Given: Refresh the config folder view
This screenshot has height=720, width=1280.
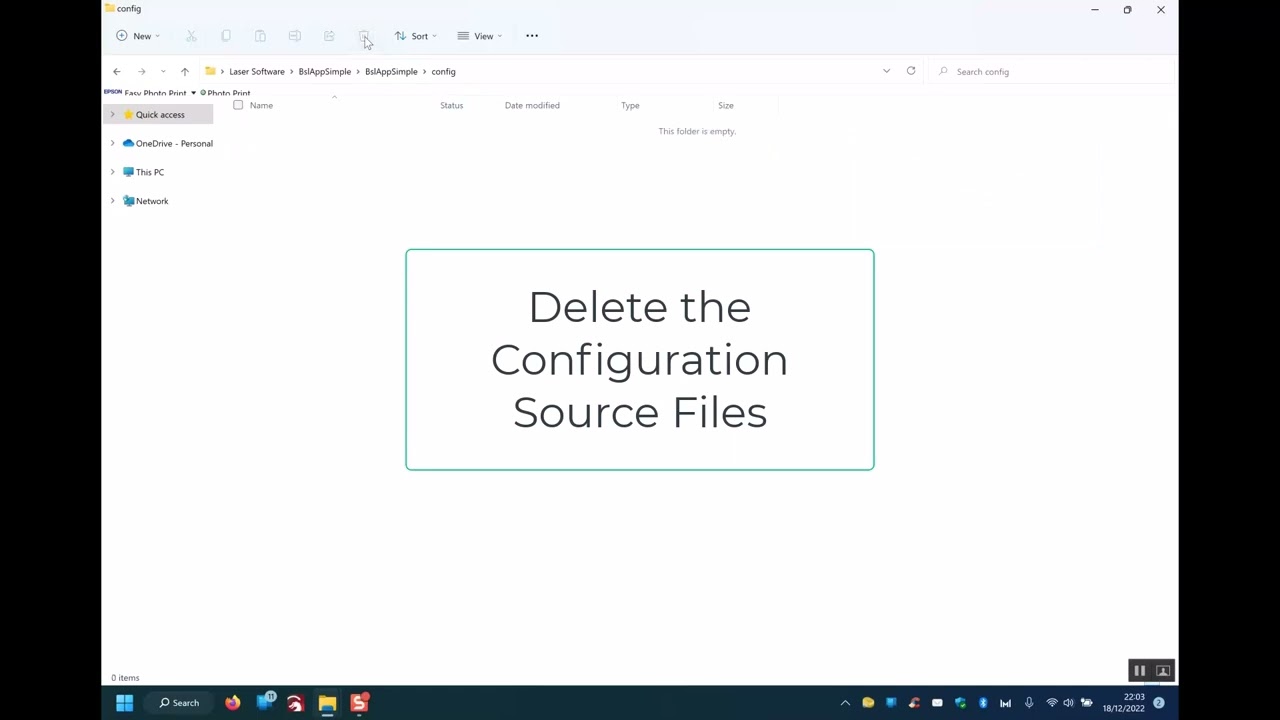Looking at the screenshot, I should tap(911, 71).
